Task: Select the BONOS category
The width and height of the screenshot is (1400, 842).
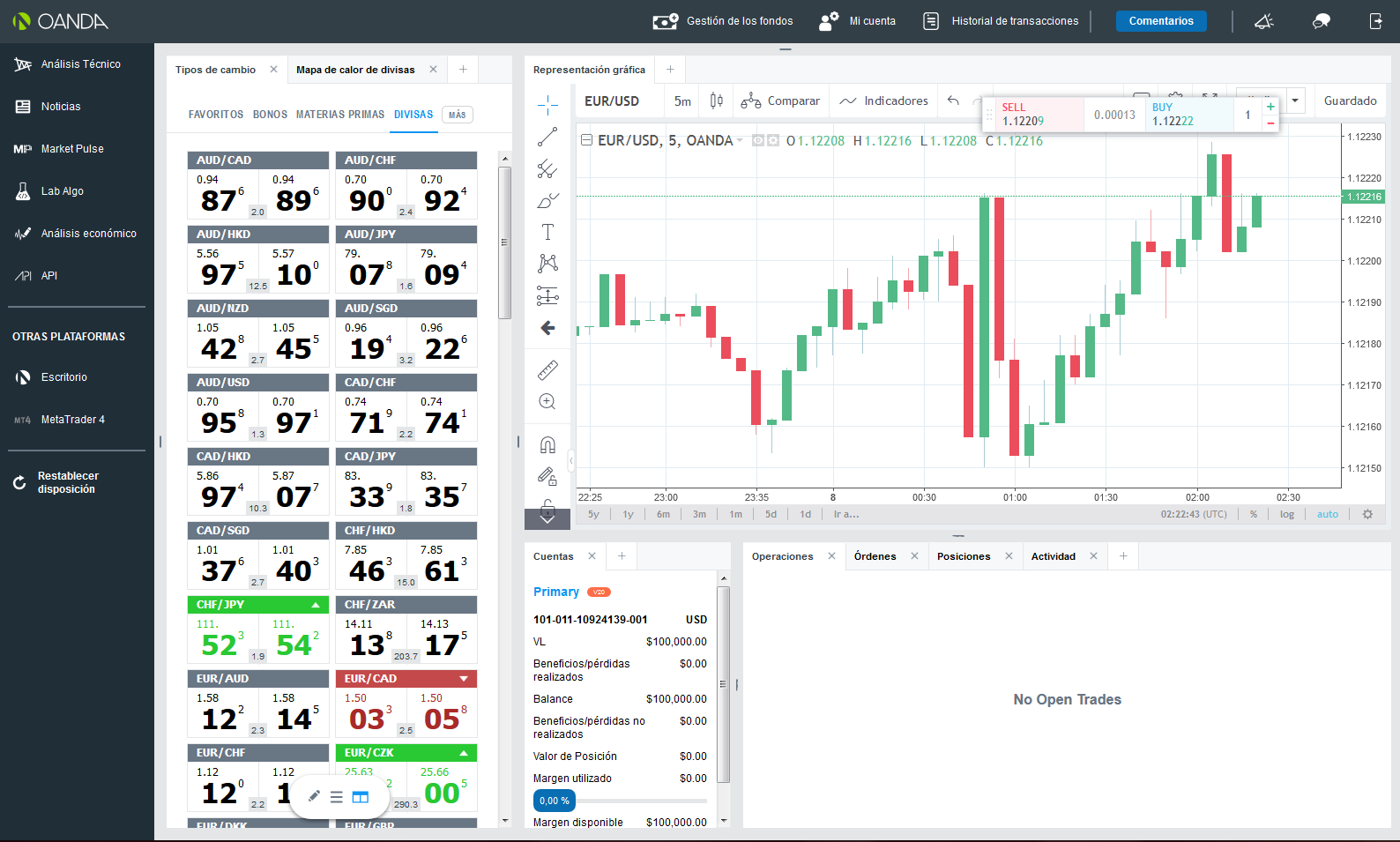Action: coord(270,115)
